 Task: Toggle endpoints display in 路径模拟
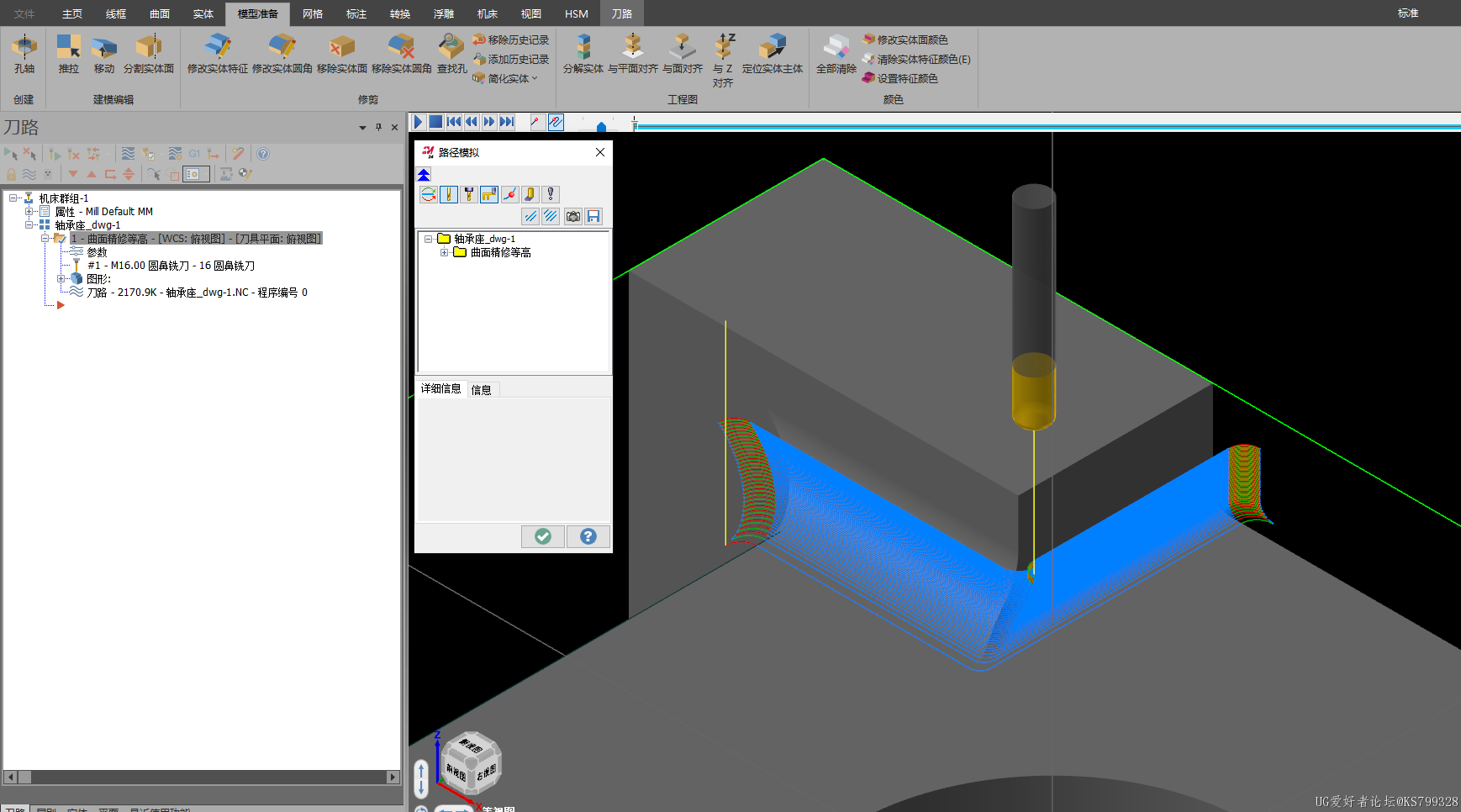point(509,194)
